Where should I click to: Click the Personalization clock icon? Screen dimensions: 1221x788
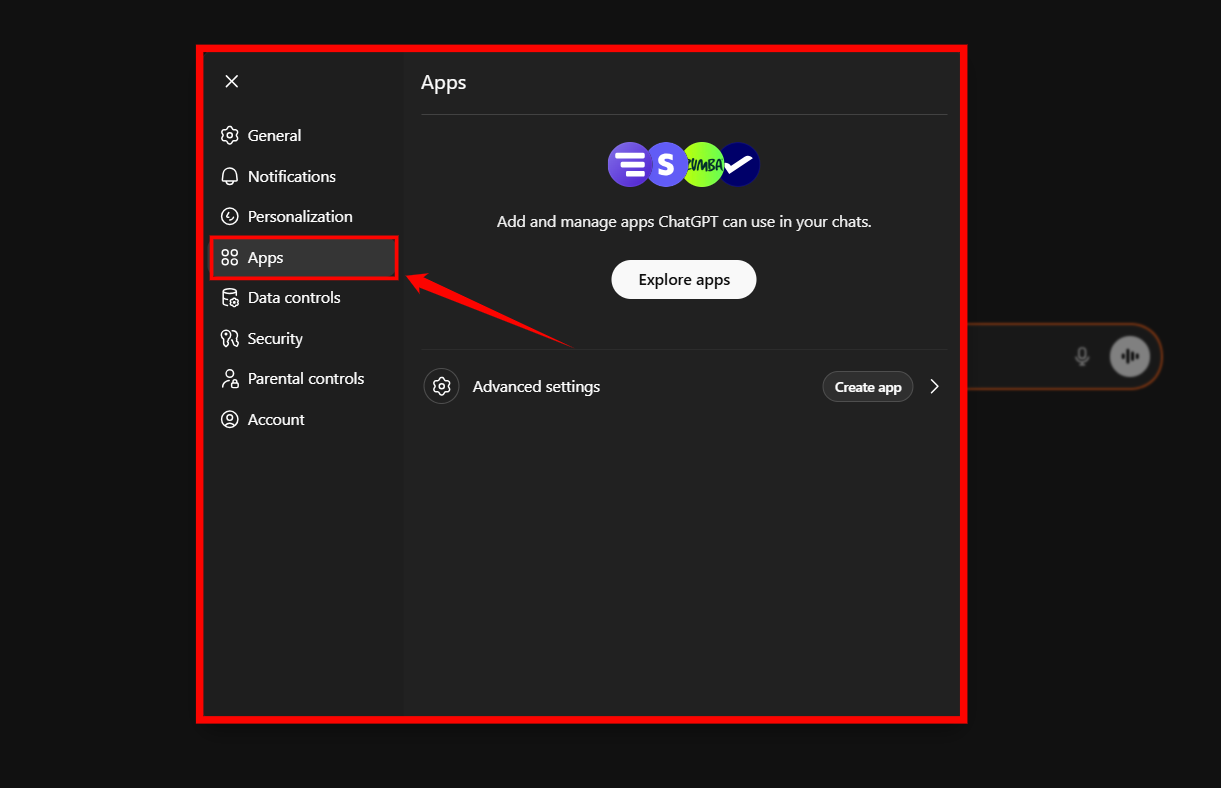230,216
